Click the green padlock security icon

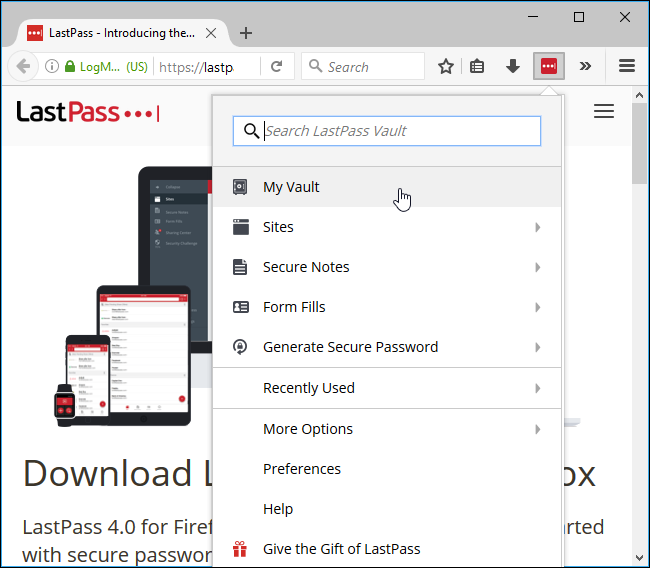pos(70,66)
